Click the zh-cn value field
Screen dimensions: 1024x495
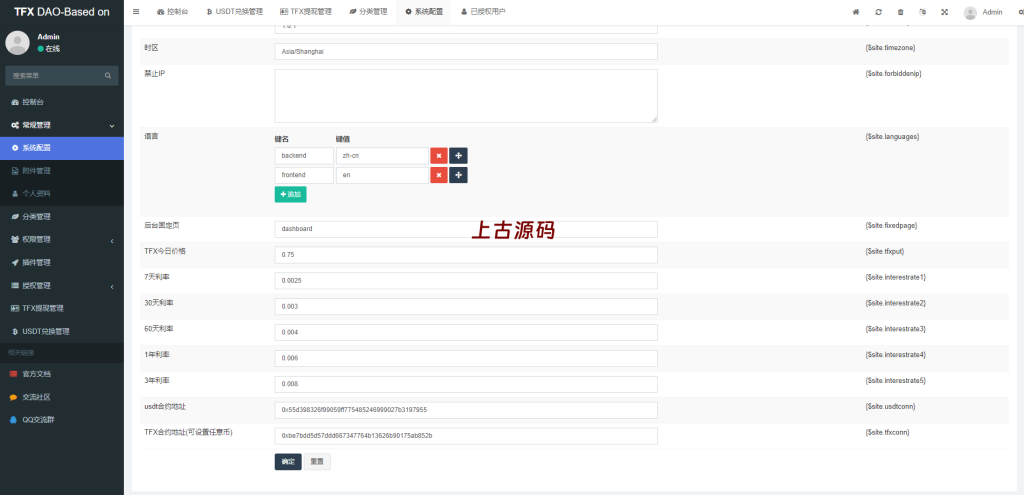coord(382,156)
